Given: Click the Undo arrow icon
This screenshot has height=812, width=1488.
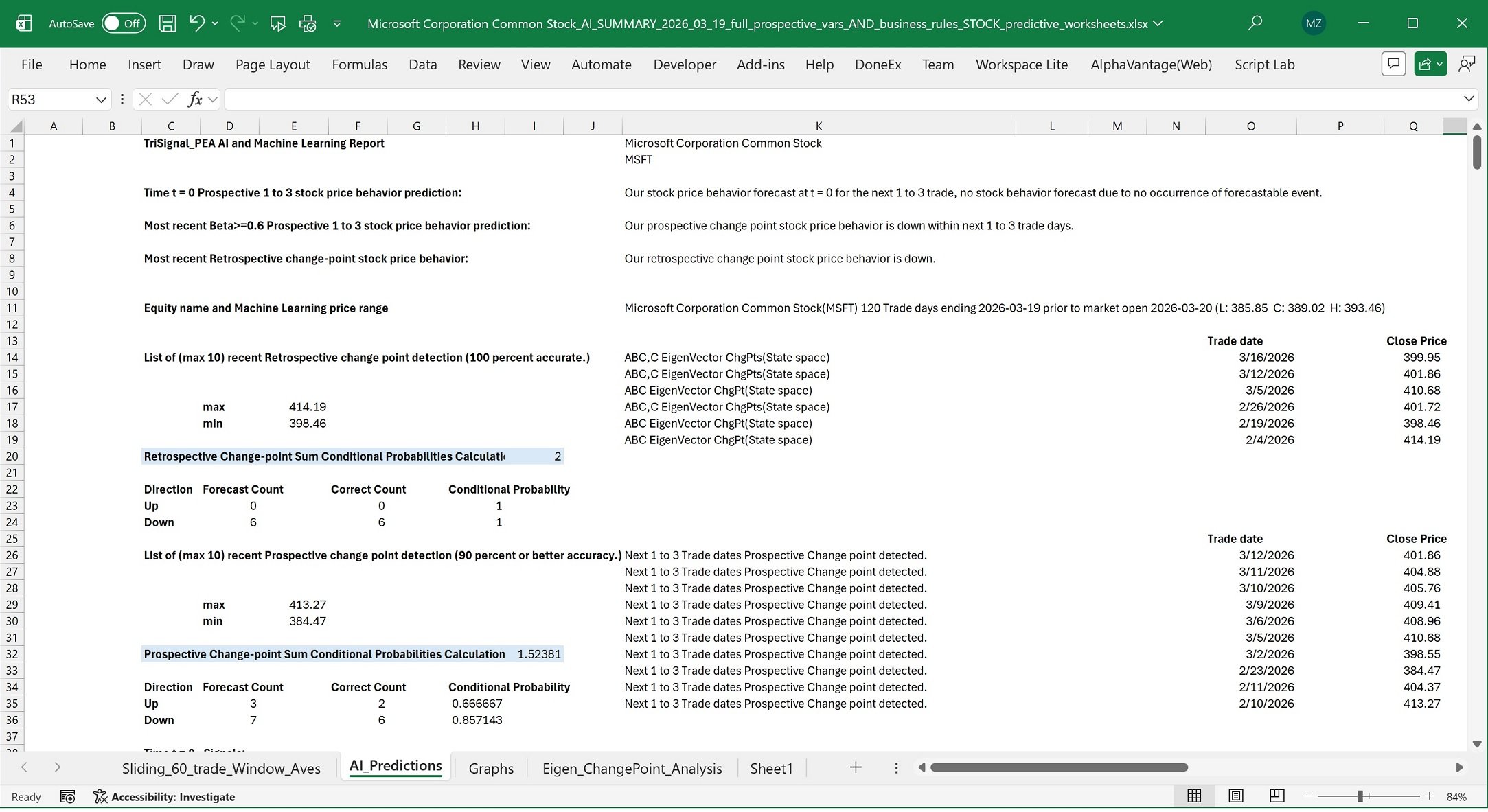Looking at the screenshot, I should 197,23.
